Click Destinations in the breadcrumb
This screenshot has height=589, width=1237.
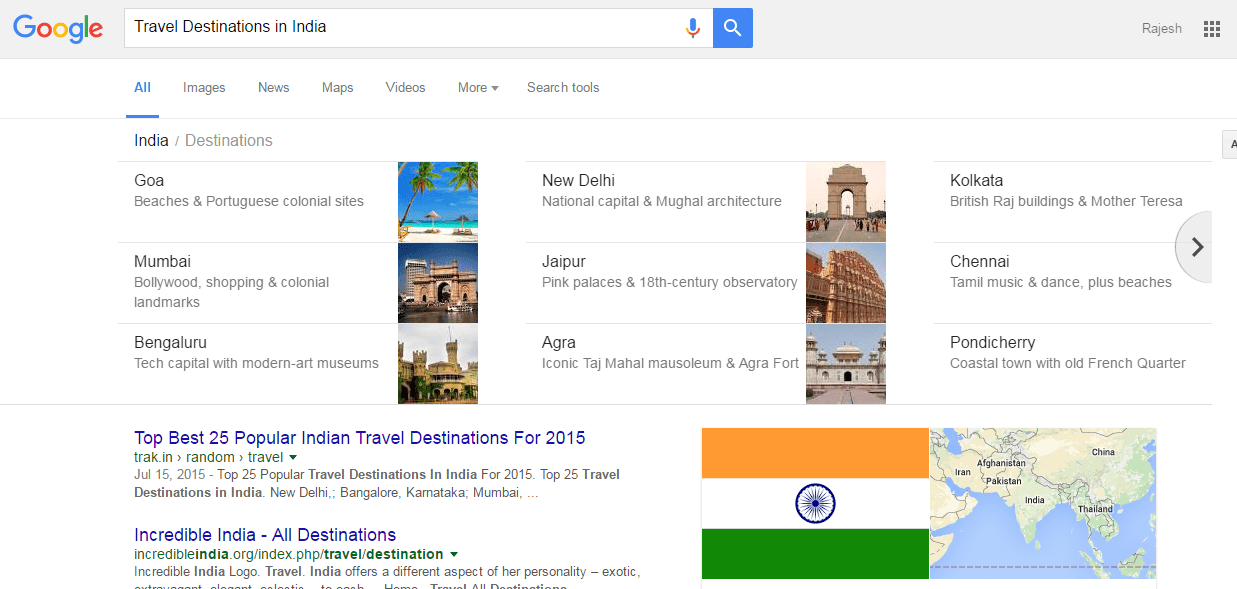point(229,140)
